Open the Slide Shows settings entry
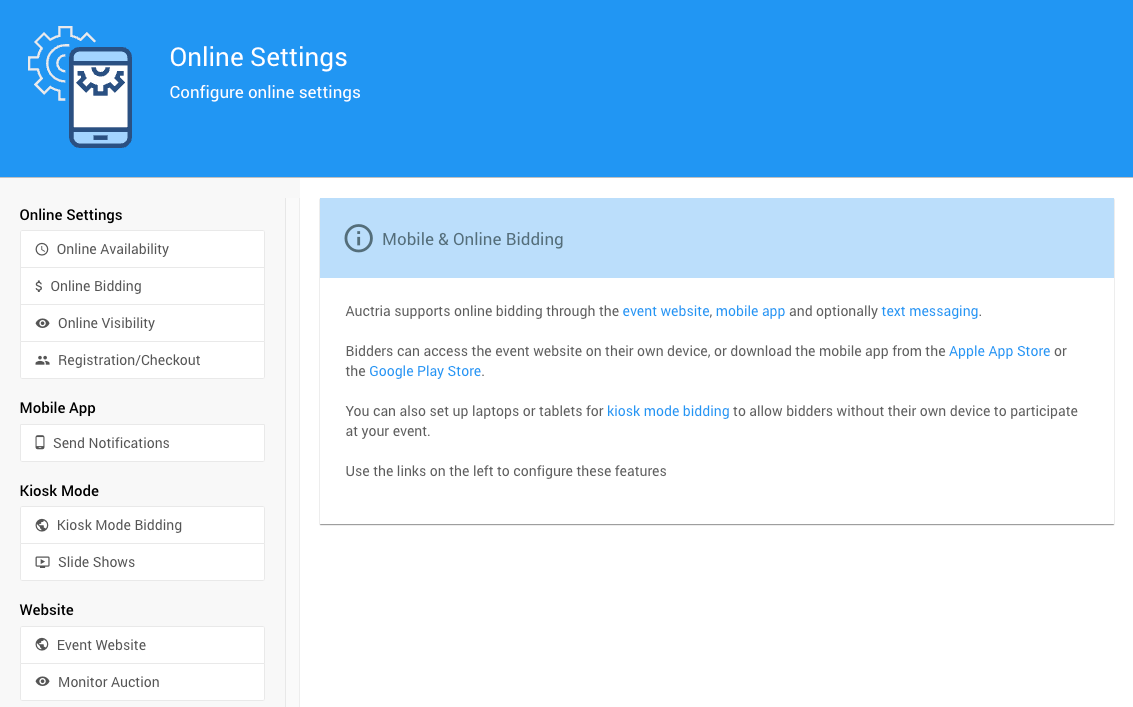 pos(96,562)
